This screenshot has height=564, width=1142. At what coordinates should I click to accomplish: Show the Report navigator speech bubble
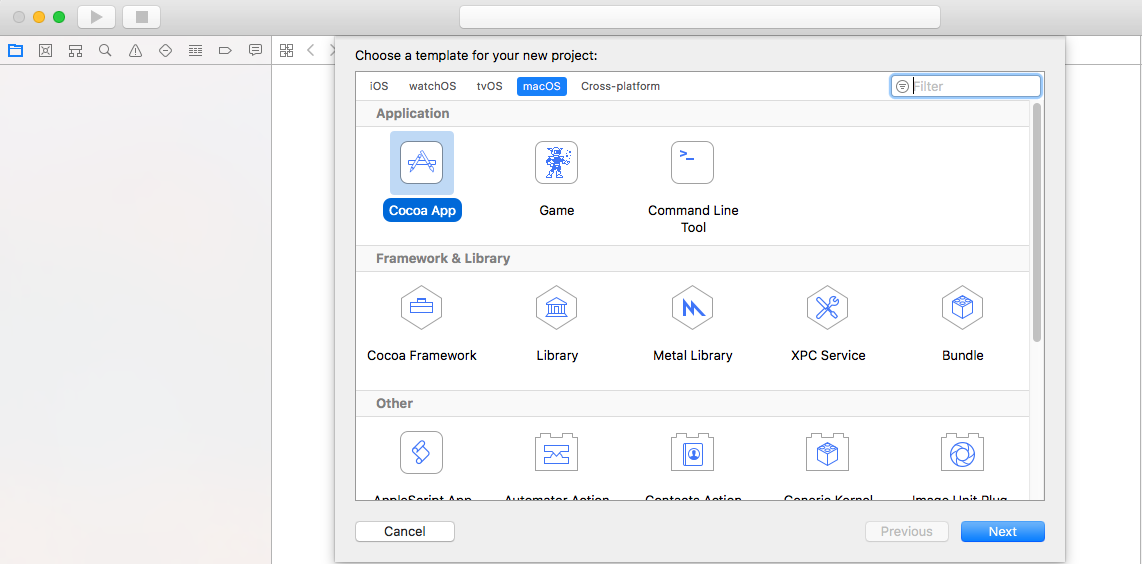click(255, 50)
